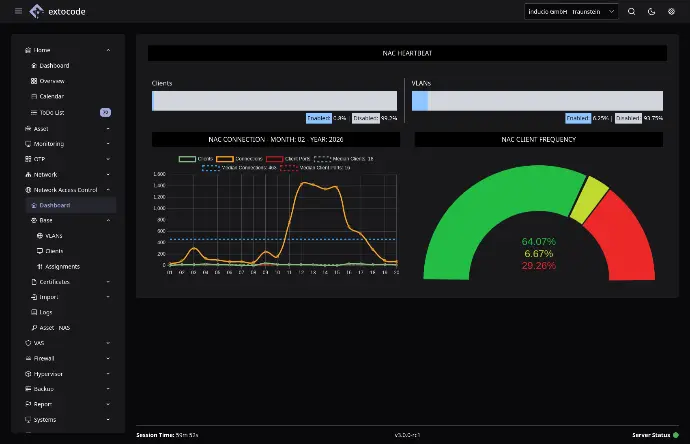Click the Firewall icon in sidebar

pos(27,357)
